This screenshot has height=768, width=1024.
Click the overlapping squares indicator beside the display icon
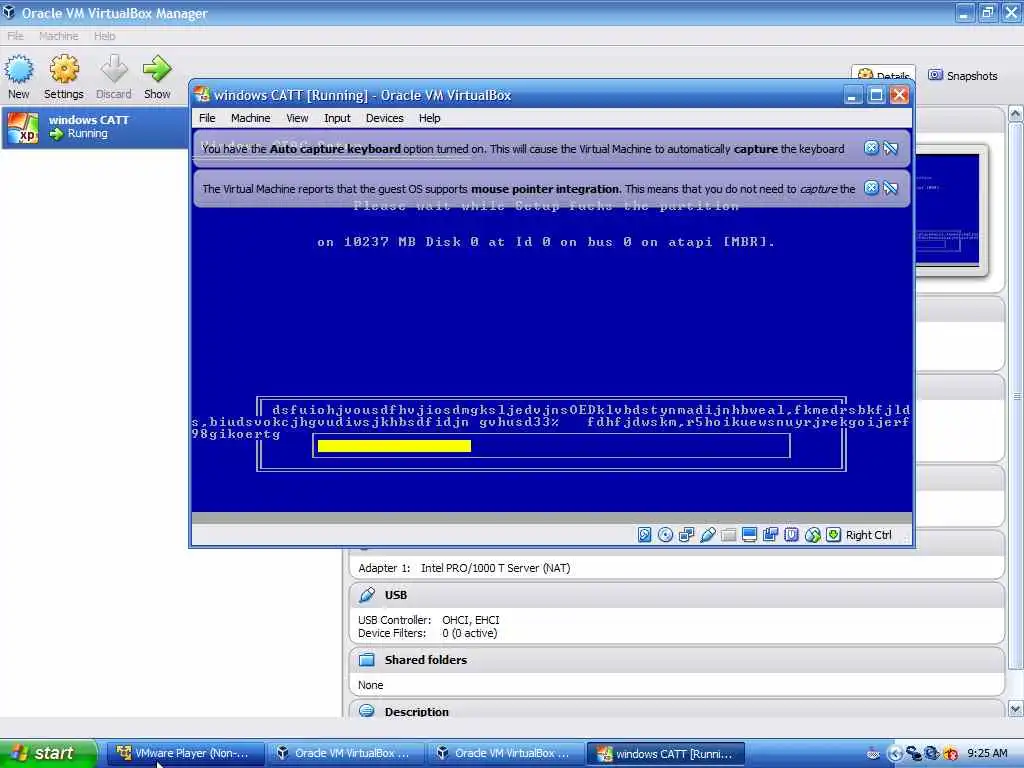[x=770, y=535]
